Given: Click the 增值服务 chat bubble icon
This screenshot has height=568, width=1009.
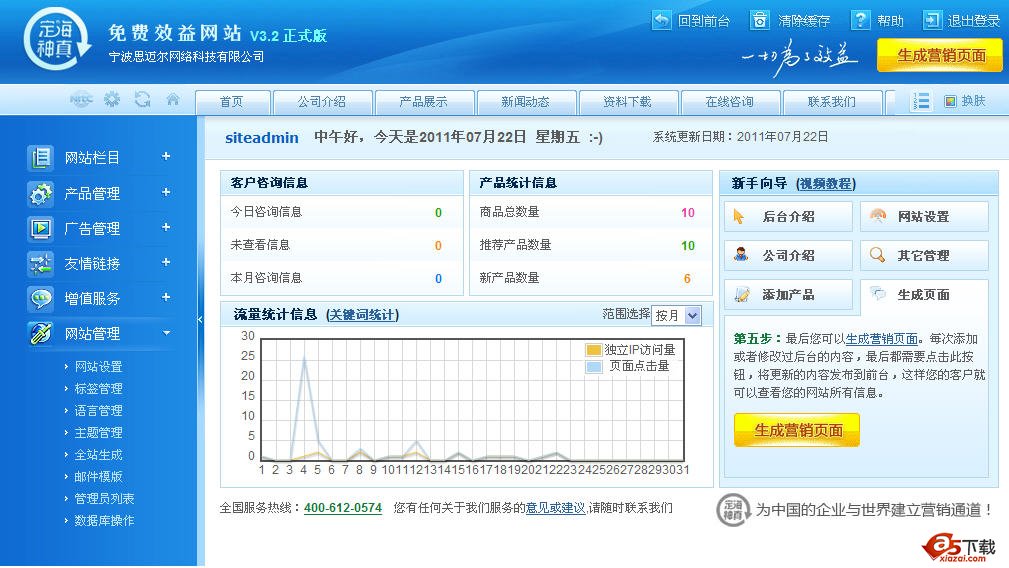Looking at the screenshot, I should [41, 299].
